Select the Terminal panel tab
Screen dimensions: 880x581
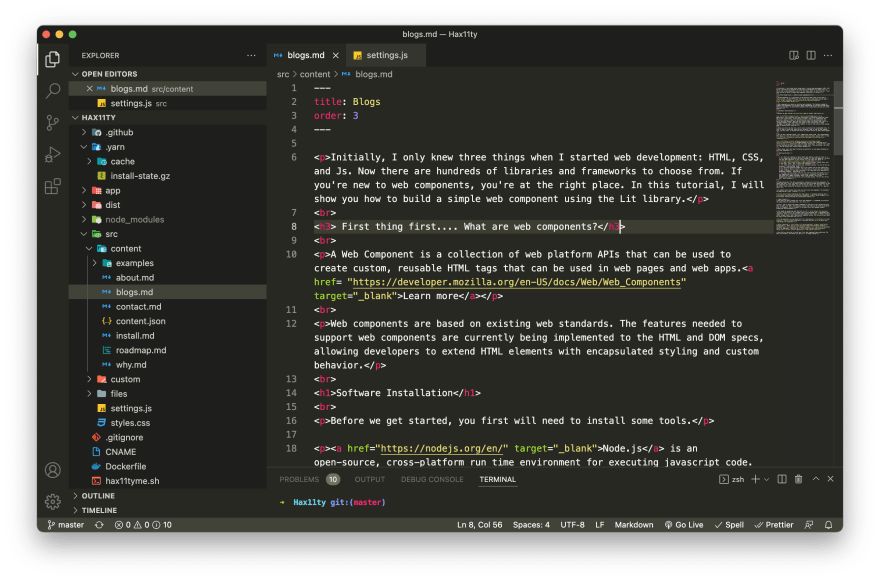coord(498,479)
